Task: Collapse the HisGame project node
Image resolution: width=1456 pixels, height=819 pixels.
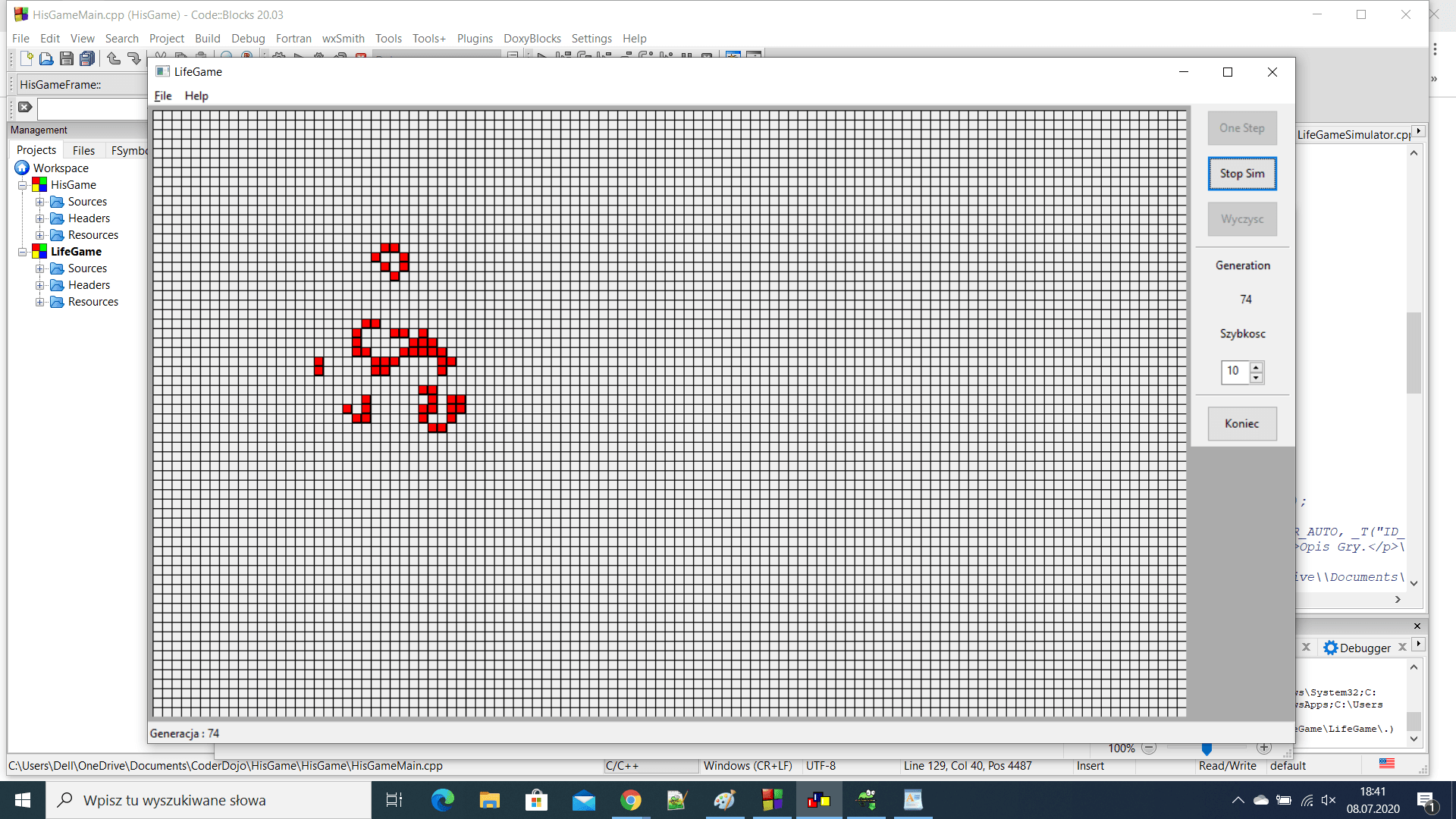Action: pyautogui.click(x=23, y=185)
